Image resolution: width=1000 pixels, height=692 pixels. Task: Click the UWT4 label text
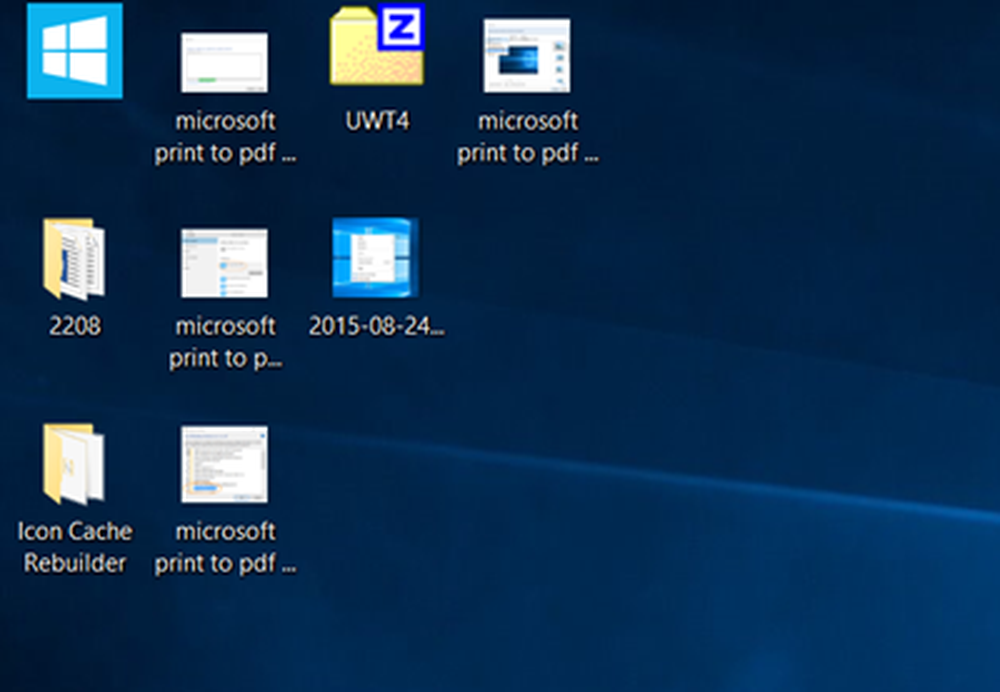377,121
